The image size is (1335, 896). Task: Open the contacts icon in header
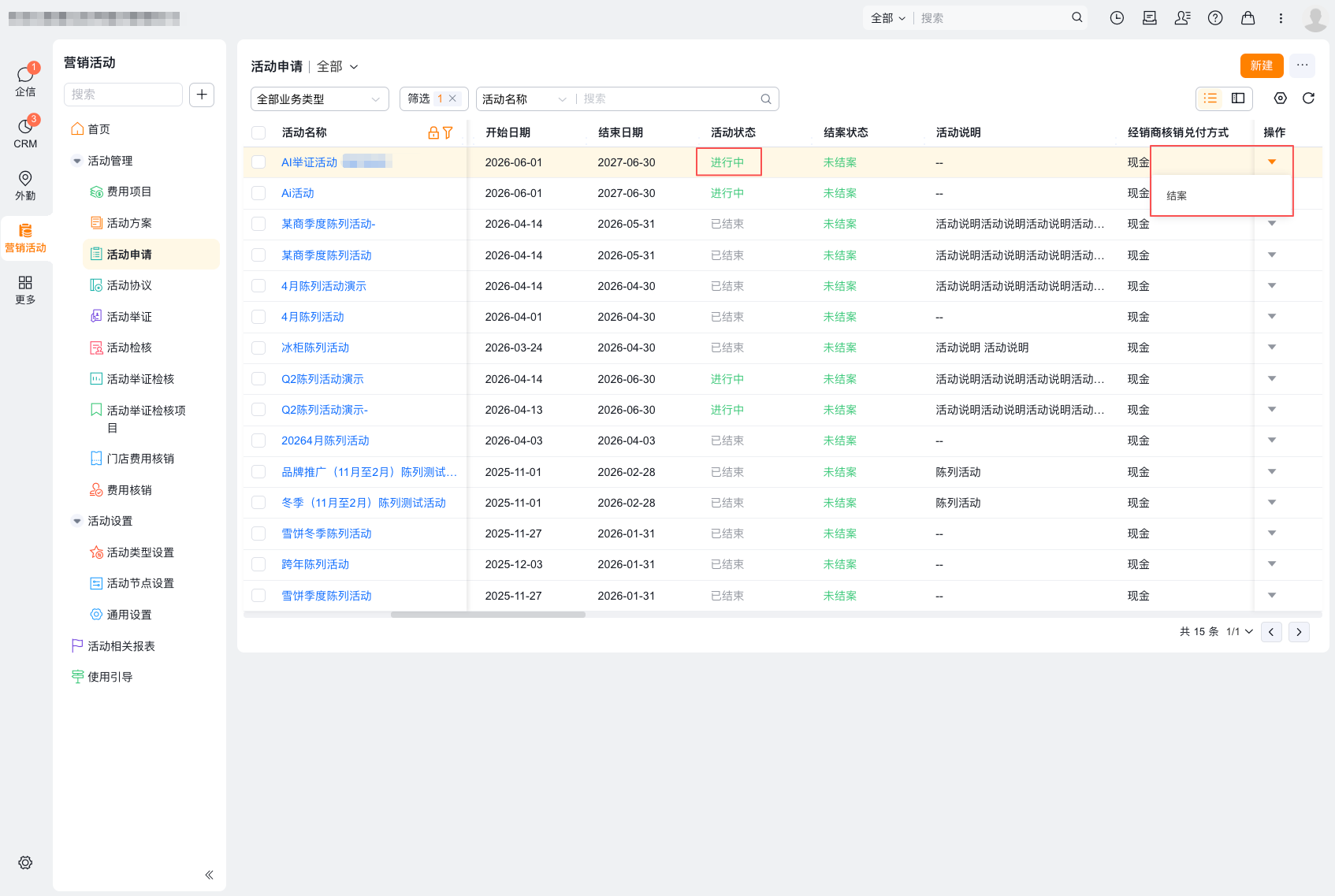(1182, 17)
